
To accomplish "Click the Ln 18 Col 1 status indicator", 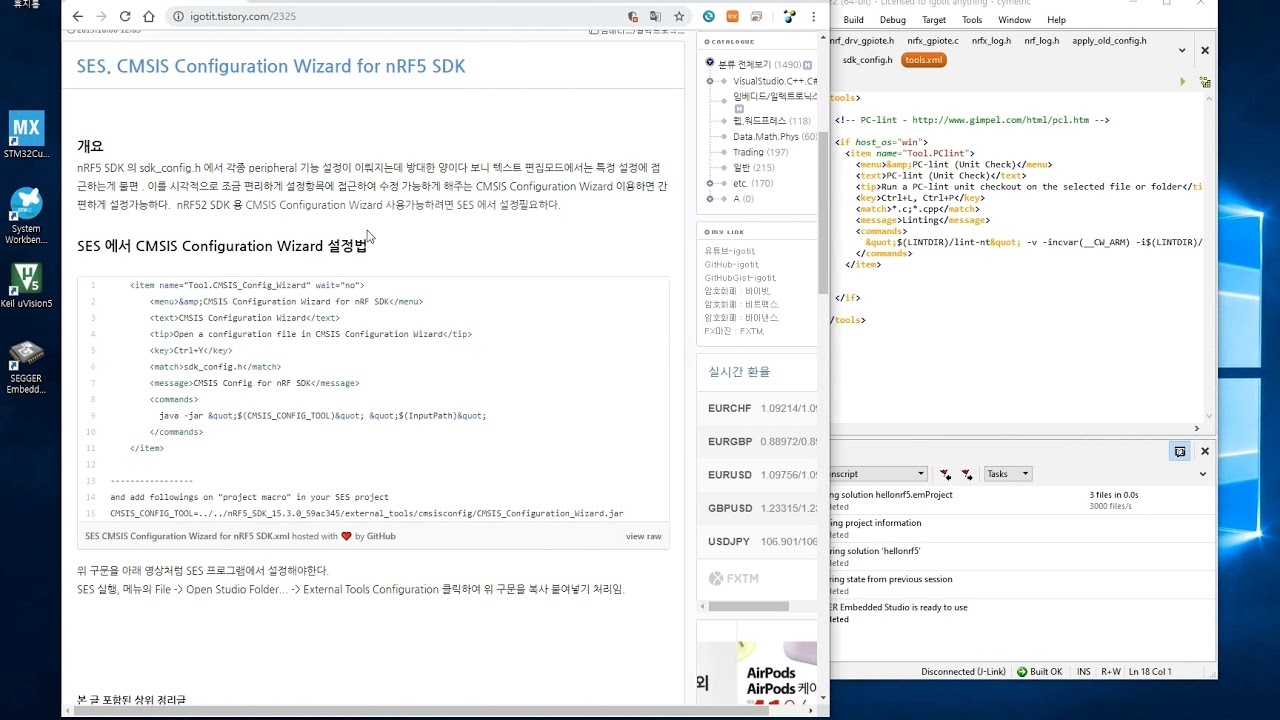I will (x=1149, y=672).
